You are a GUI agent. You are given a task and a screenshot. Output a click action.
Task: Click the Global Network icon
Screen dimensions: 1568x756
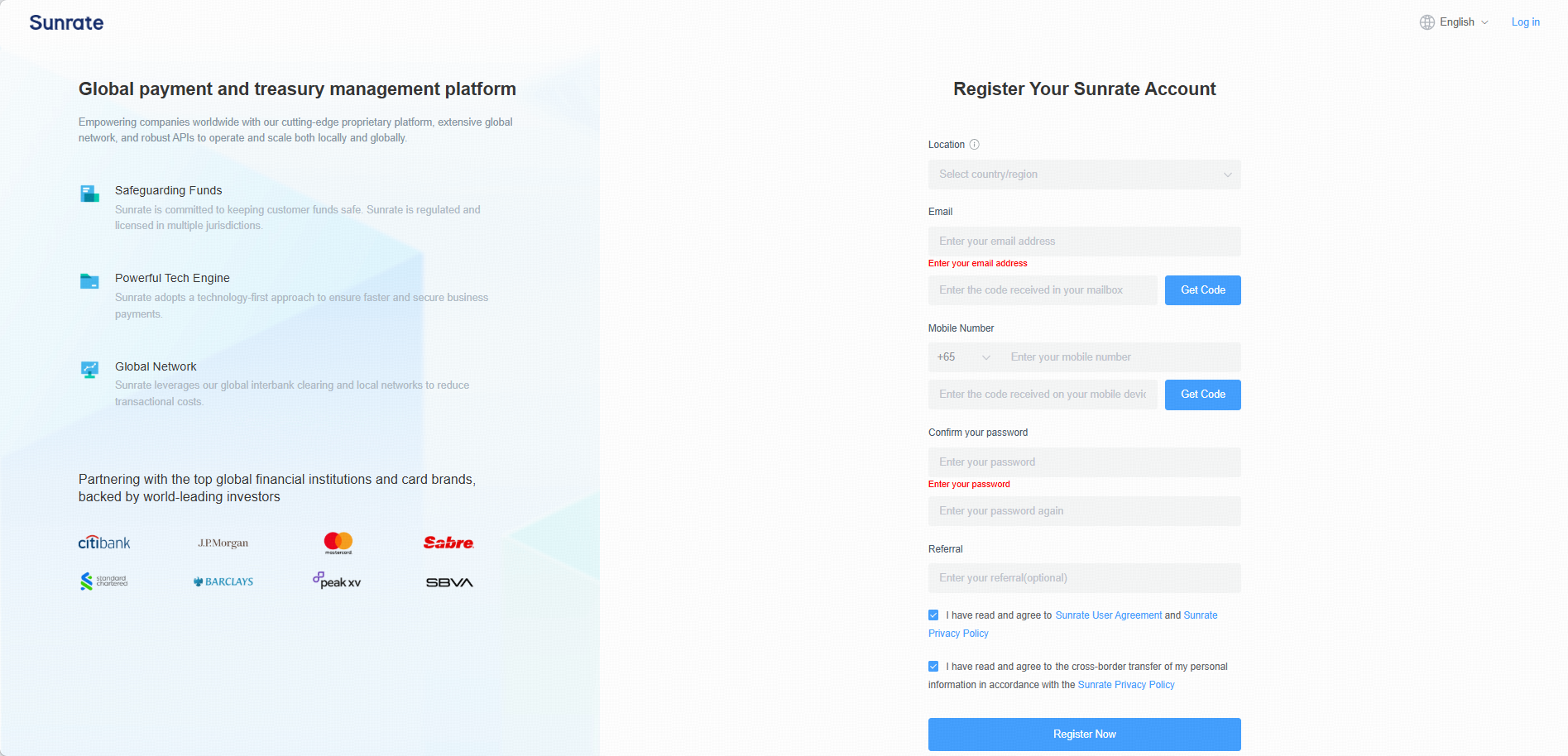click(89, 369)
